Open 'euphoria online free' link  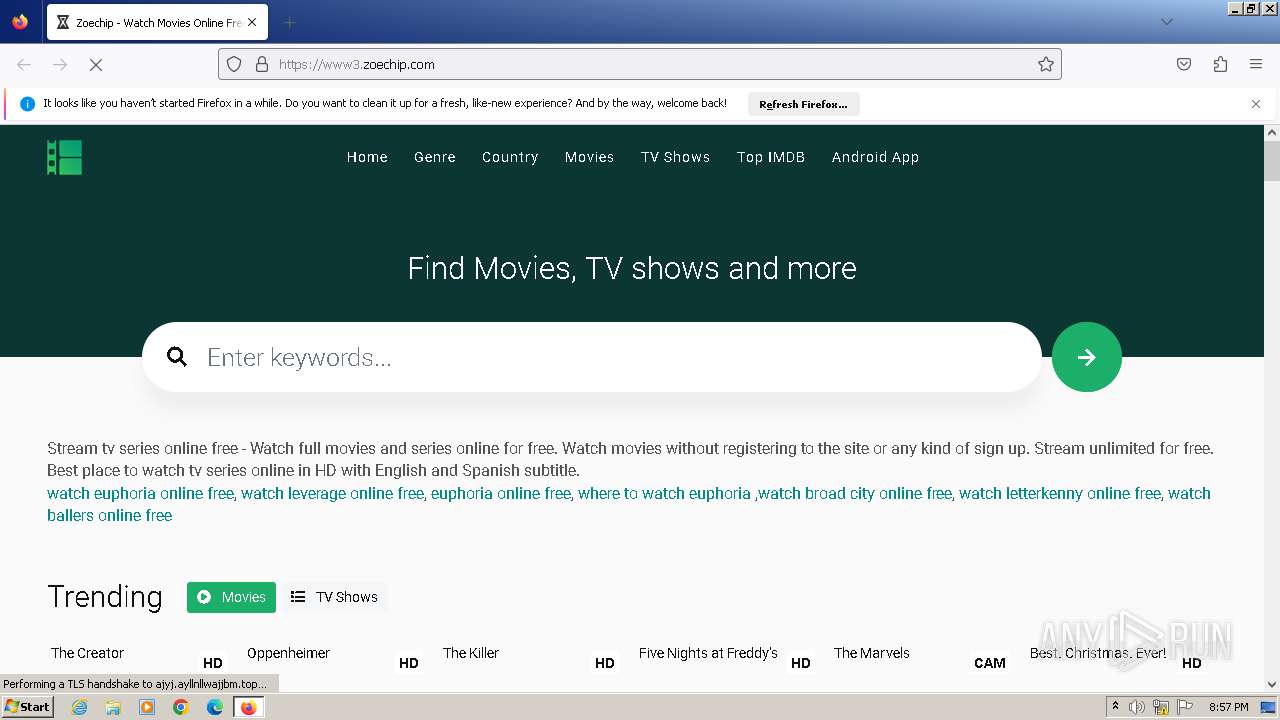click(501, 493)
